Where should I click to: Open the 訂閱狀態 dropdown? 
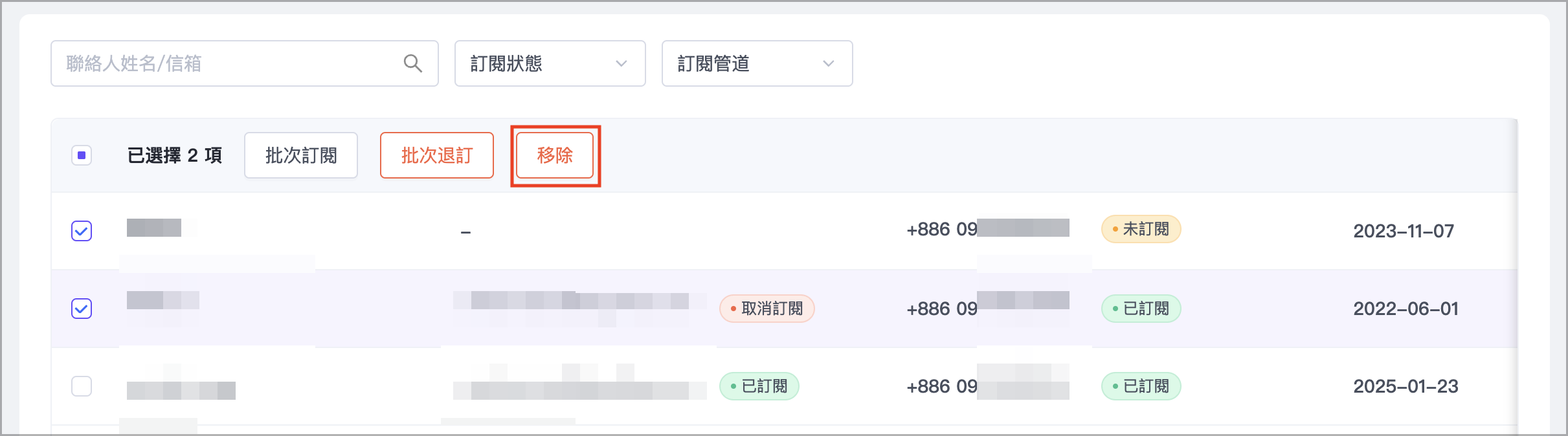550,63
